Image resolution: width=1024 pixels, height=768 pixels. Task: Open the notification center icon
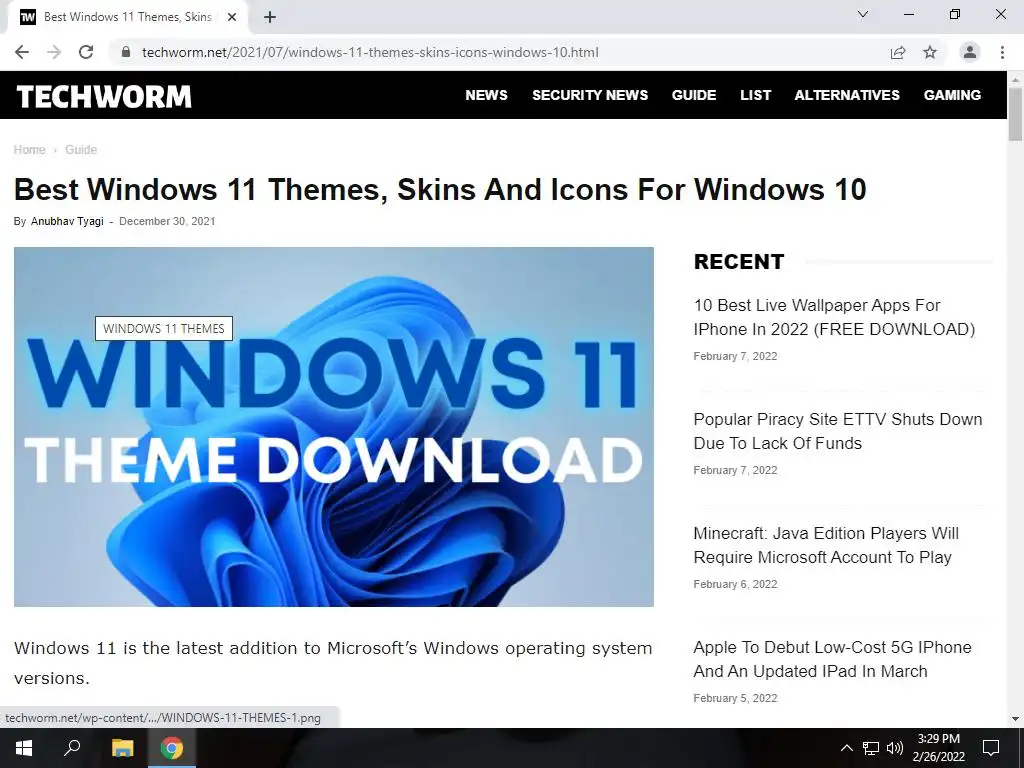pyautogui.click(x=991, y=748)
